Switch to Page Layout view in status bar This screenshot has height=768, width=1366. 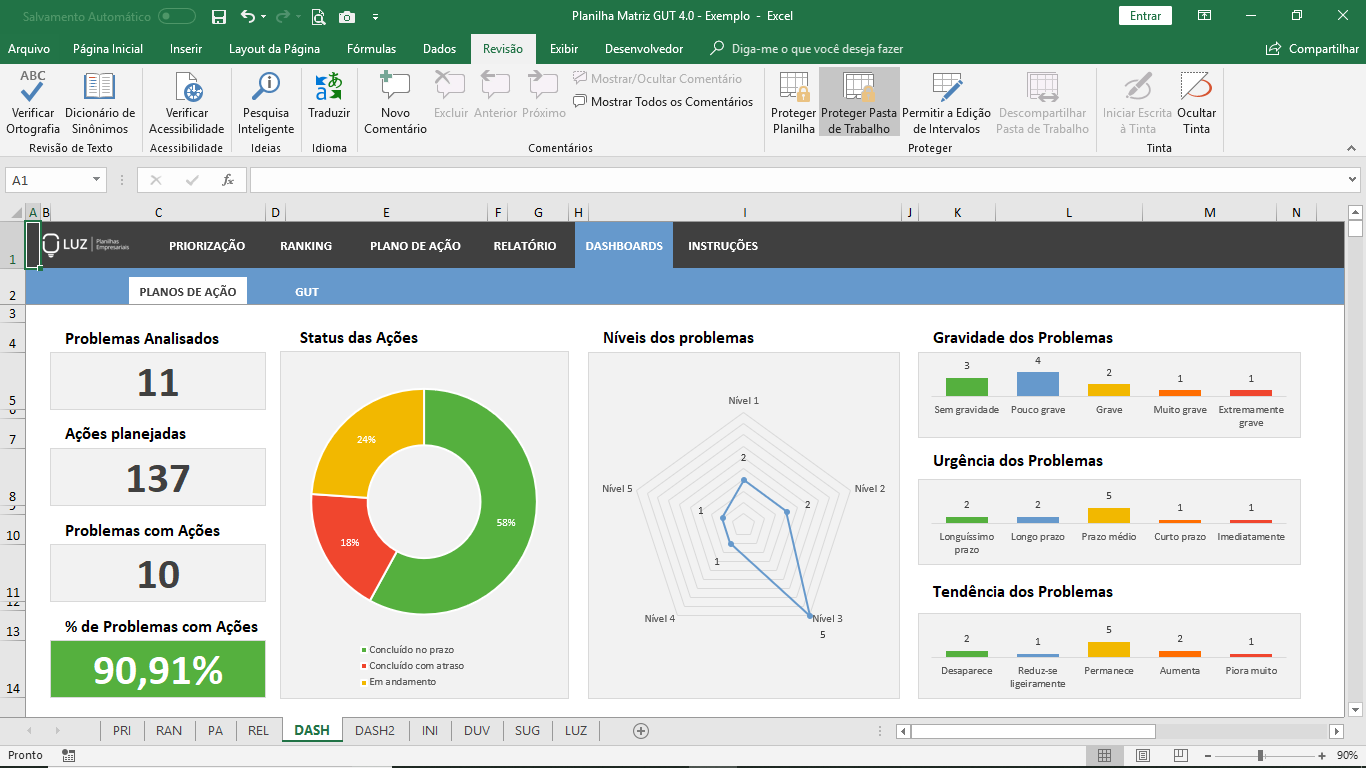coord(1142,755)
